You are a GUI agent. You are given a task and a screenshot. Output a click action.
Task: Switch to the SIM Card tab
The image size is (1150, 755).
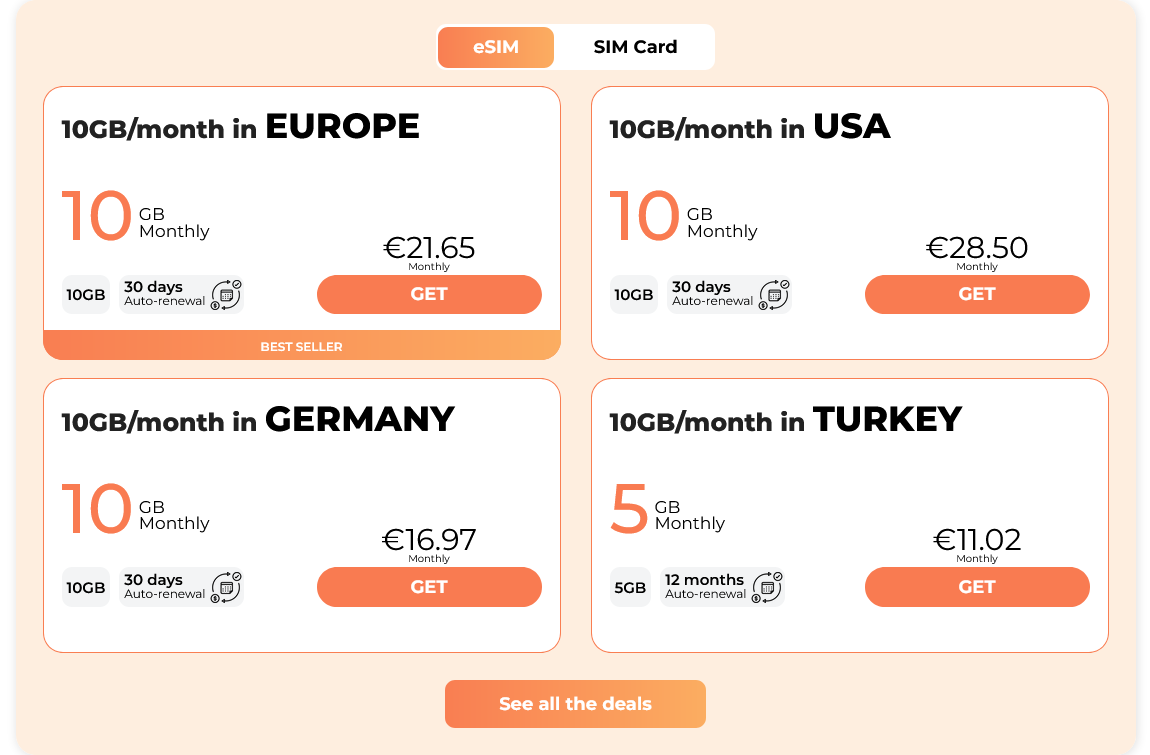(635, 47)
